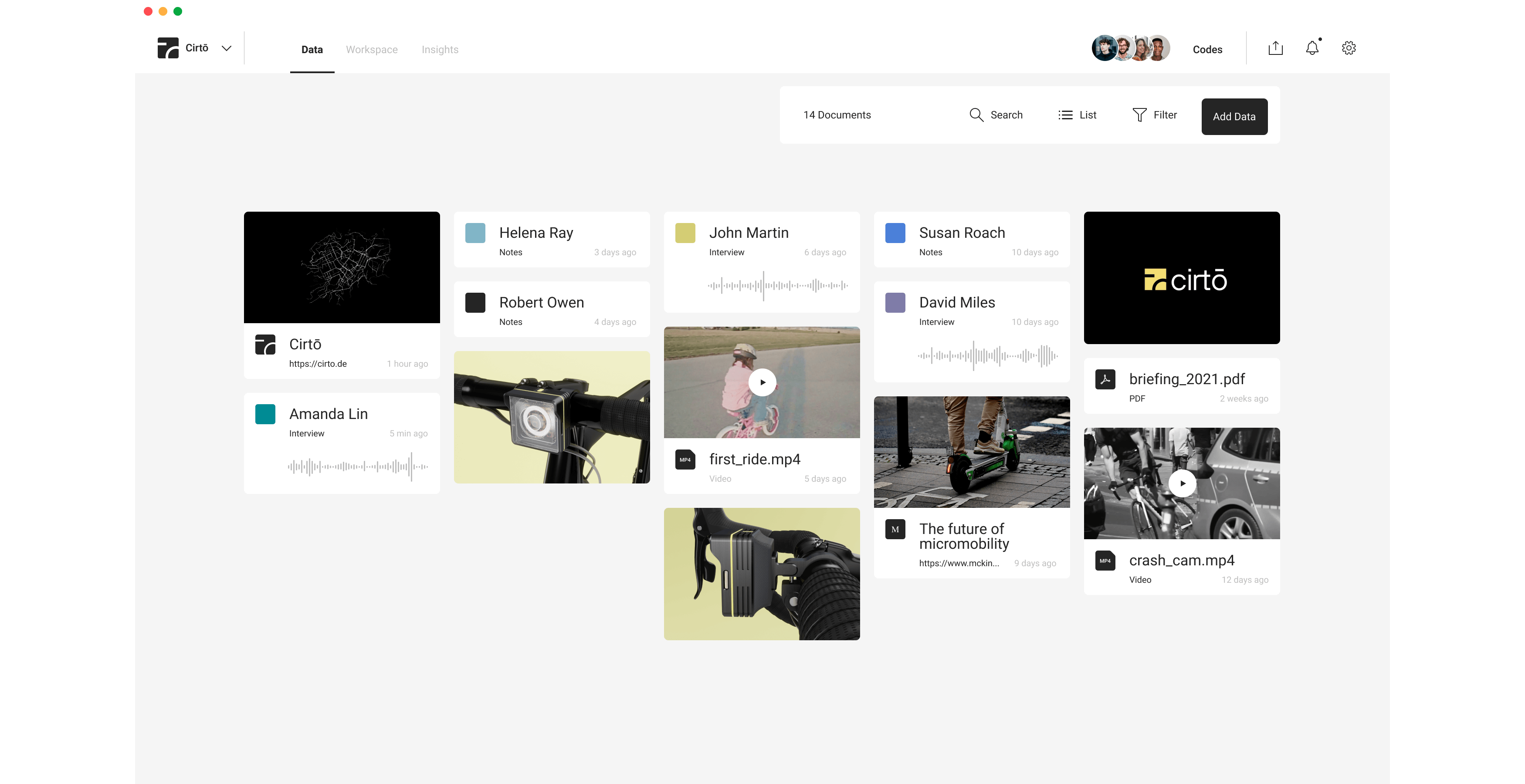The image size is (1525, 784).
Task: Click the 14 Documents count
Action: [837, 115]
